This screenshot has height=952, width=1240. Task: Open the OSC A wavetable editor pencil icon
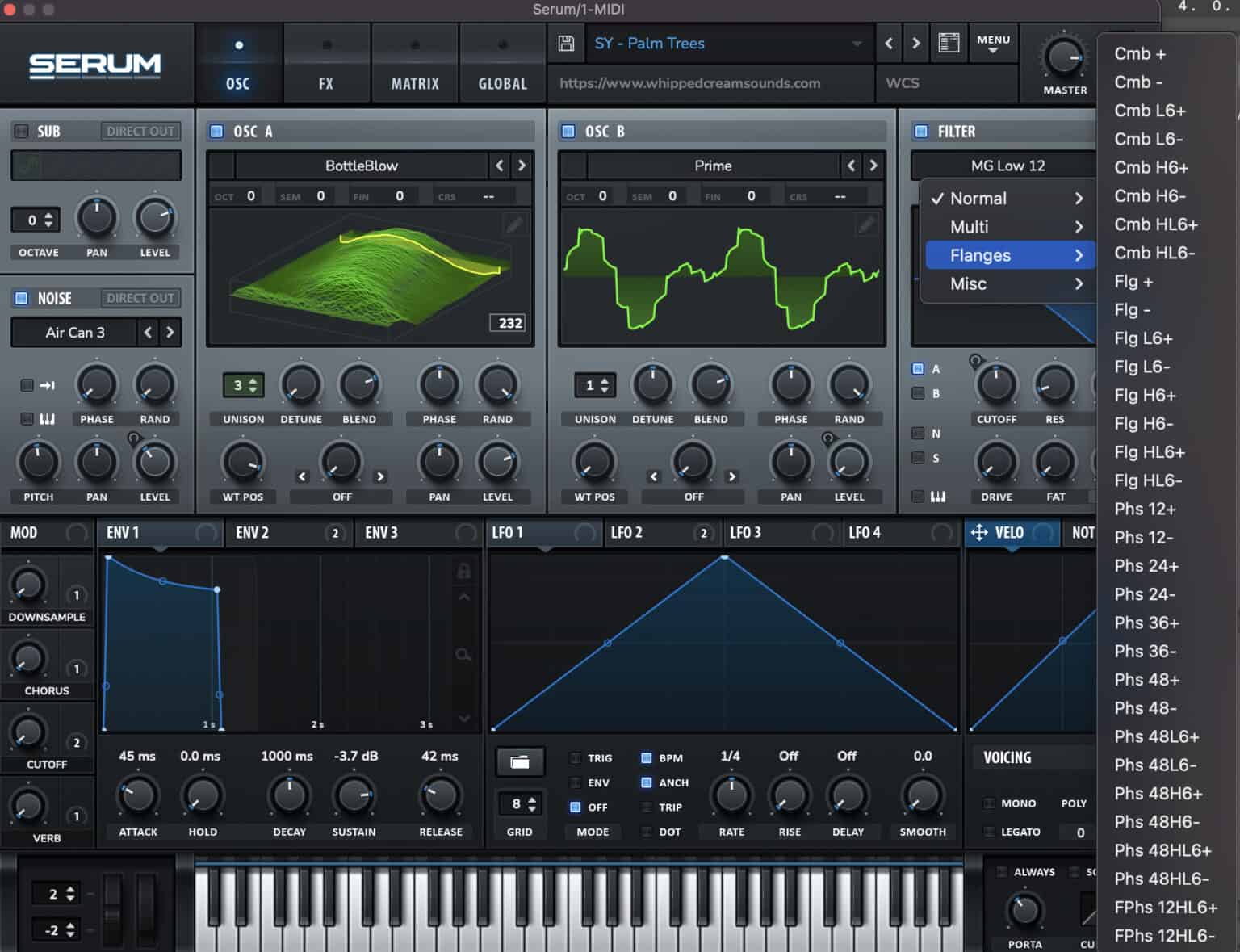[x=514, y=224]
